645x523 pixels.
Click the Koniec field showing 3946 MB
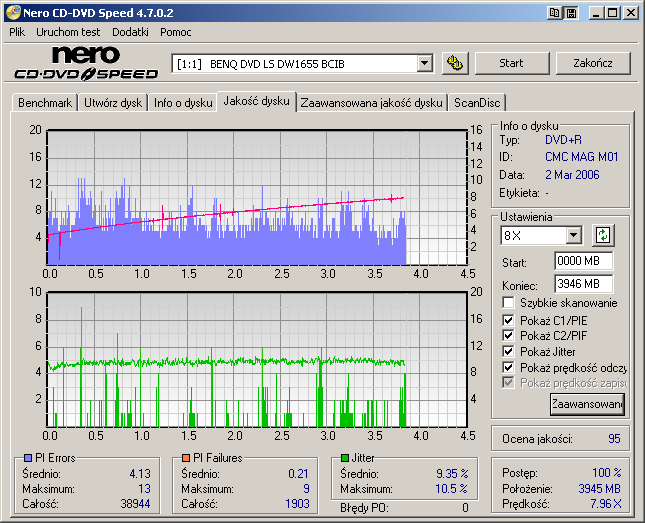tap(583, 284)
